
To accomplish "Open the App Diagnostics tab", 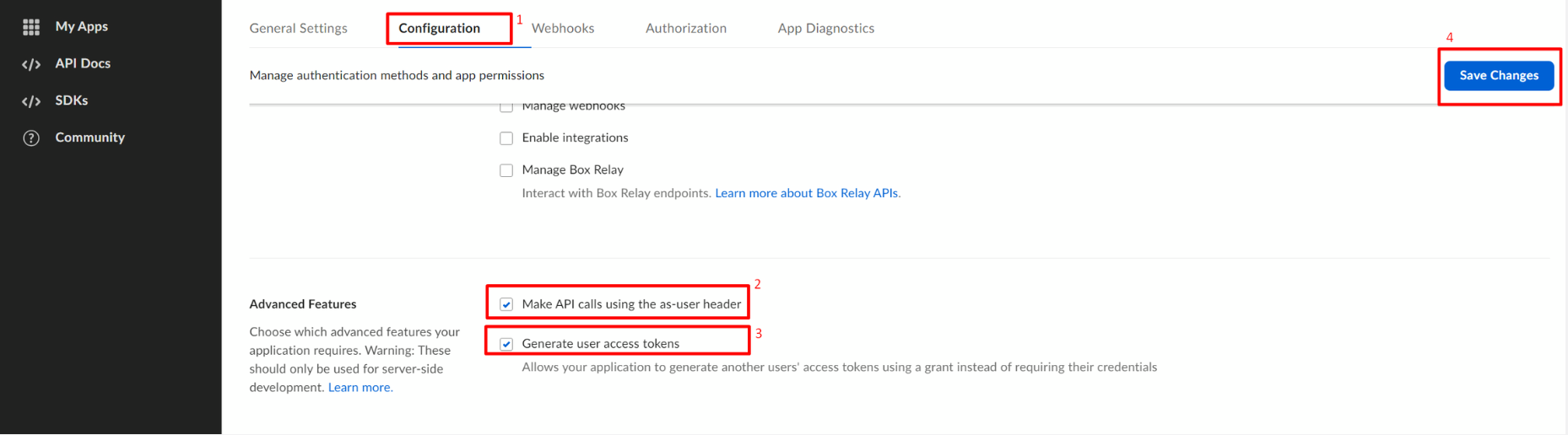I will (825, 29).
